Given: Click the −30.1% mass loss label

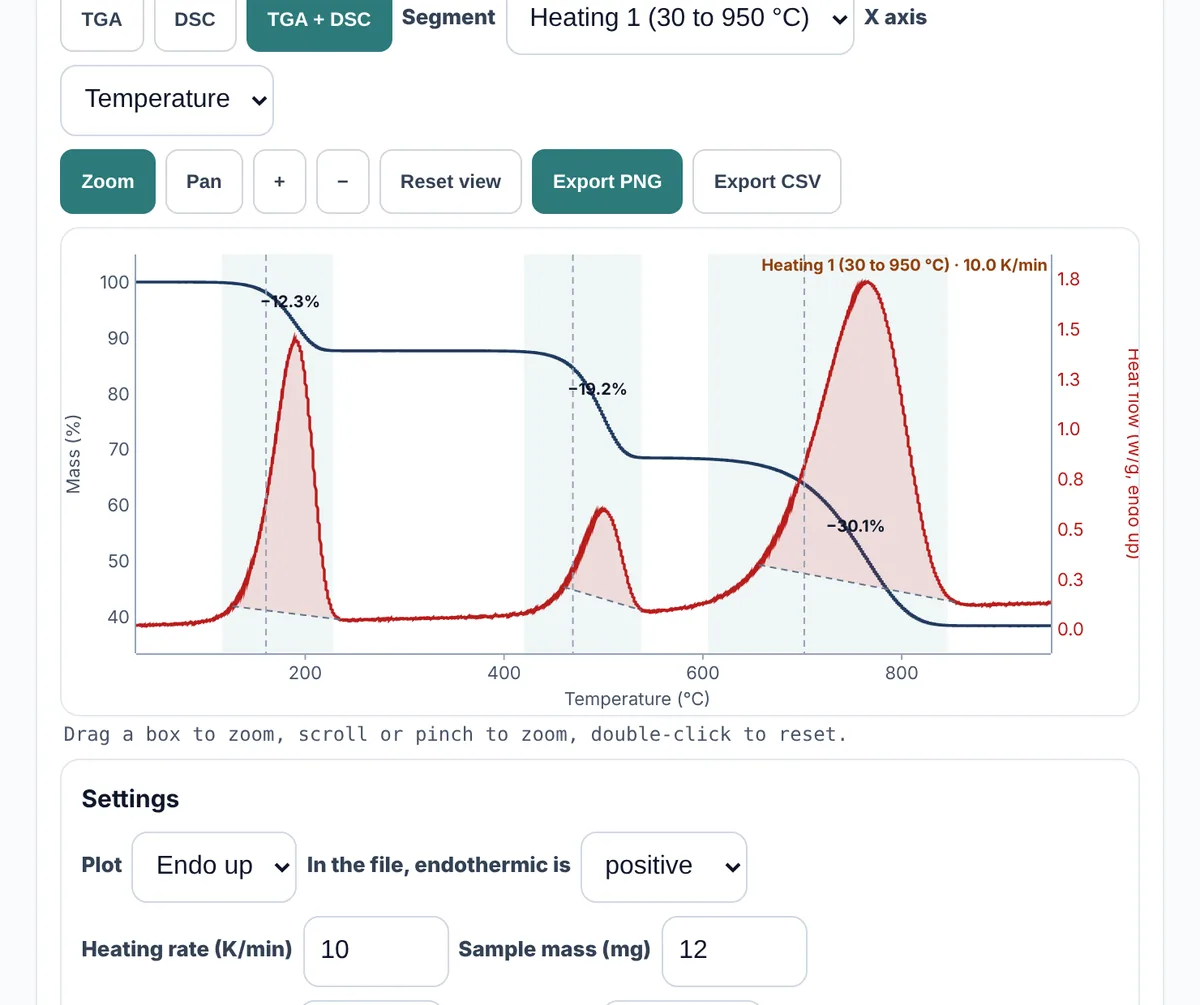Looking at the screenshot, I should pyautogui.click(x=855, y=526).
